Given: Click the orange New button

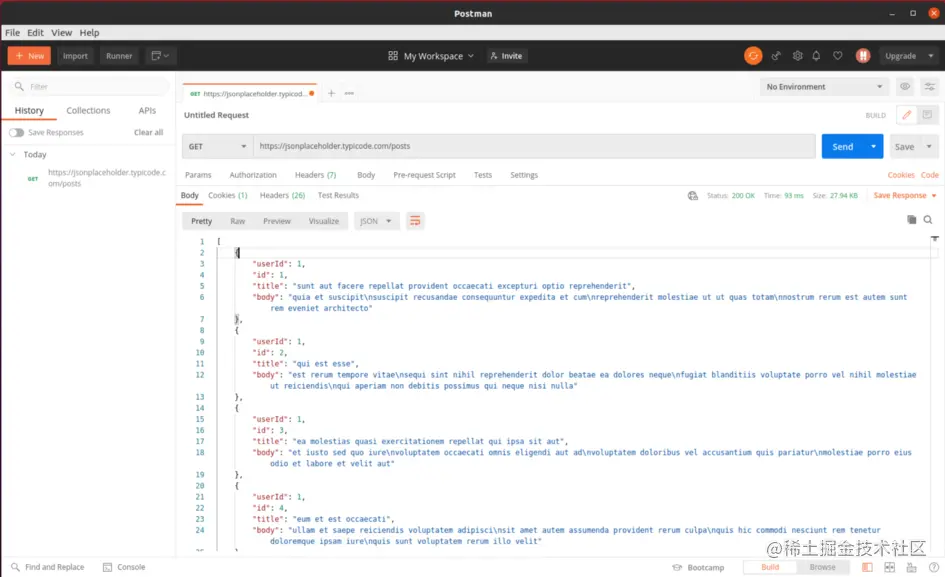Looking at the screenshot, I should [29, 55].
